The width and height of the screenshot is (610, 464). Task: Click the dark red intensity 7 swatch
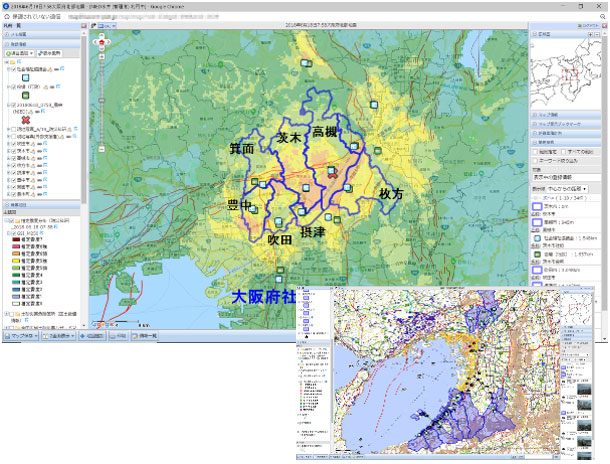point(16,240)
